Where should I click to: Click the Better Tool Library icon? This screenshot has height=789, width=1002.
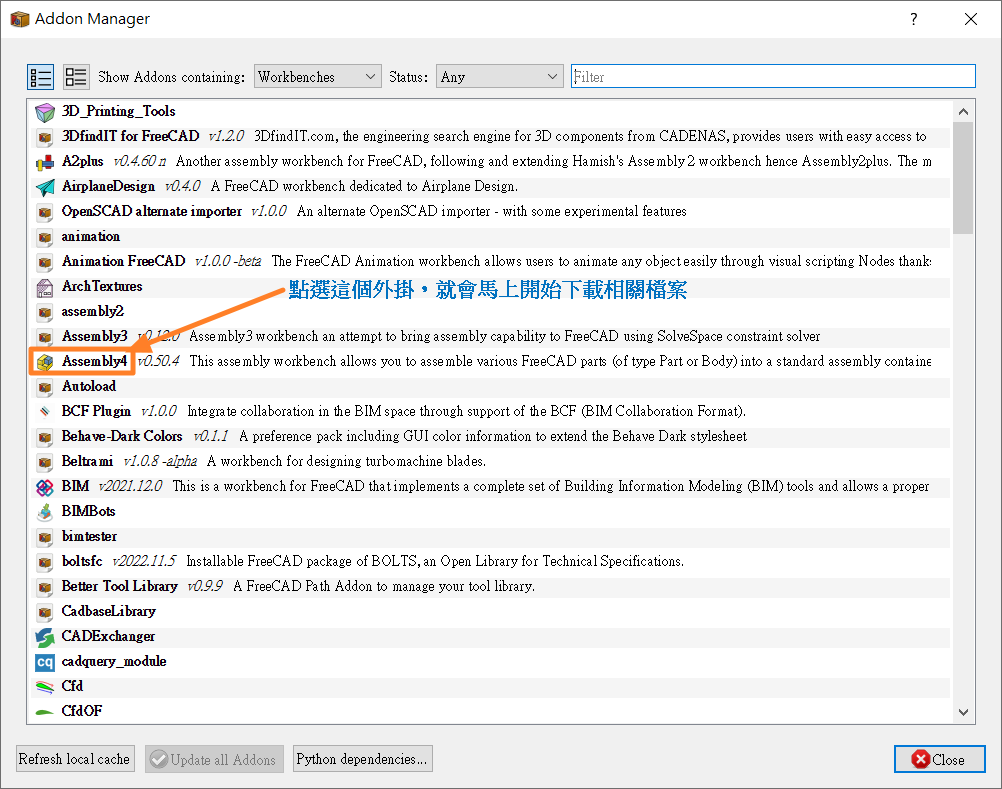tap(45, 586)
